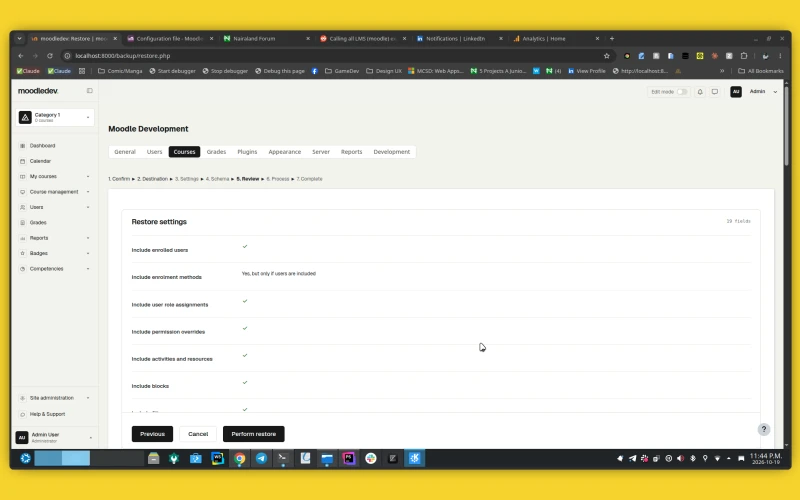Expand Site administration submenu
Image resolution: width=800 pixels, height=500 pixels.
pos(88,398)
